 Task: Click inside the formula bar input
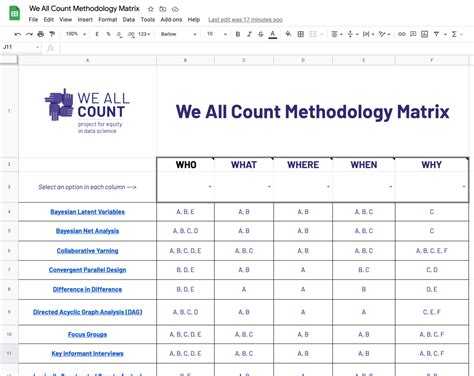click(x=267, y=48)
